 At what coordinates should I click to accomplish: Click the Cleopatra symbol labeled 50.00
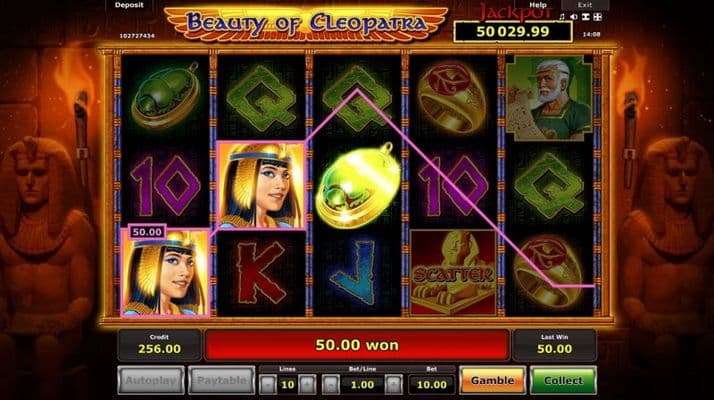point(165,272)
